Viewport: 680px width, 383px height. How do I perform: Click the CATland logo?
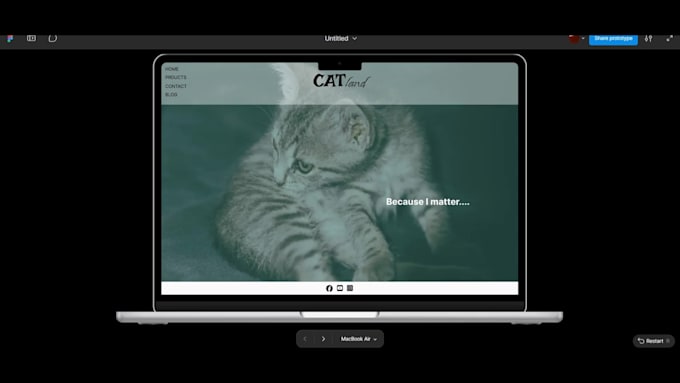coord(341,81)
